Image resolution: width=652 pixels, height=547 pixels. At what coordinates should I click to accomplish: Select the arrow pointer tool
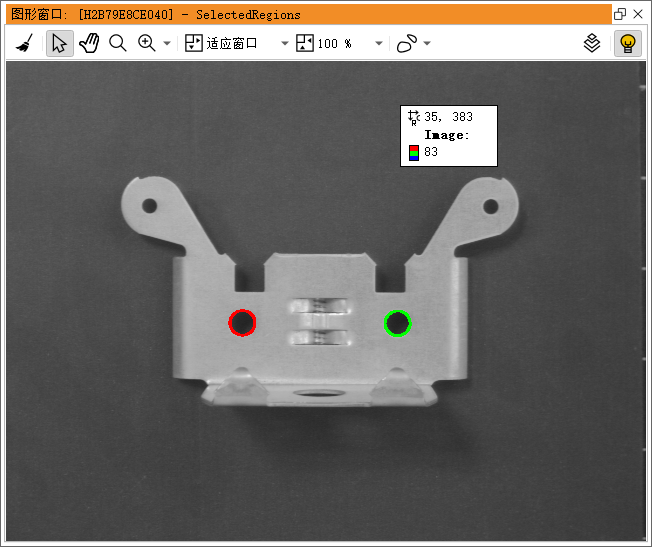click(60, 43)
